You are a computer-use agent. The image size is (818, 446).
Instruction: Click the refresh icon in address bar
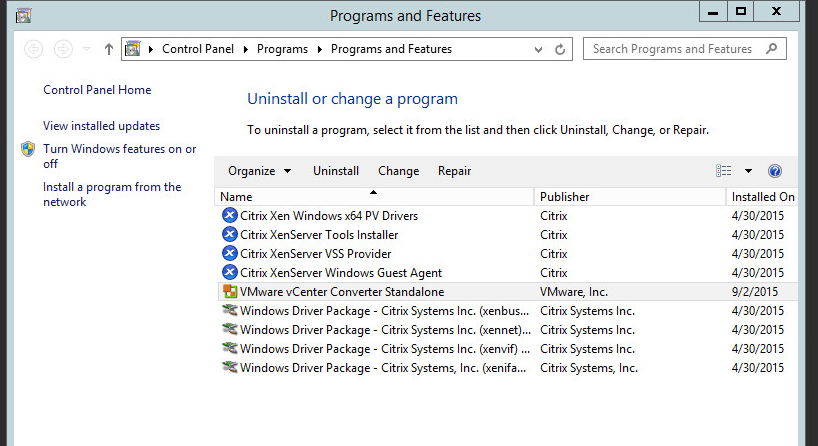tap(560, 49)
